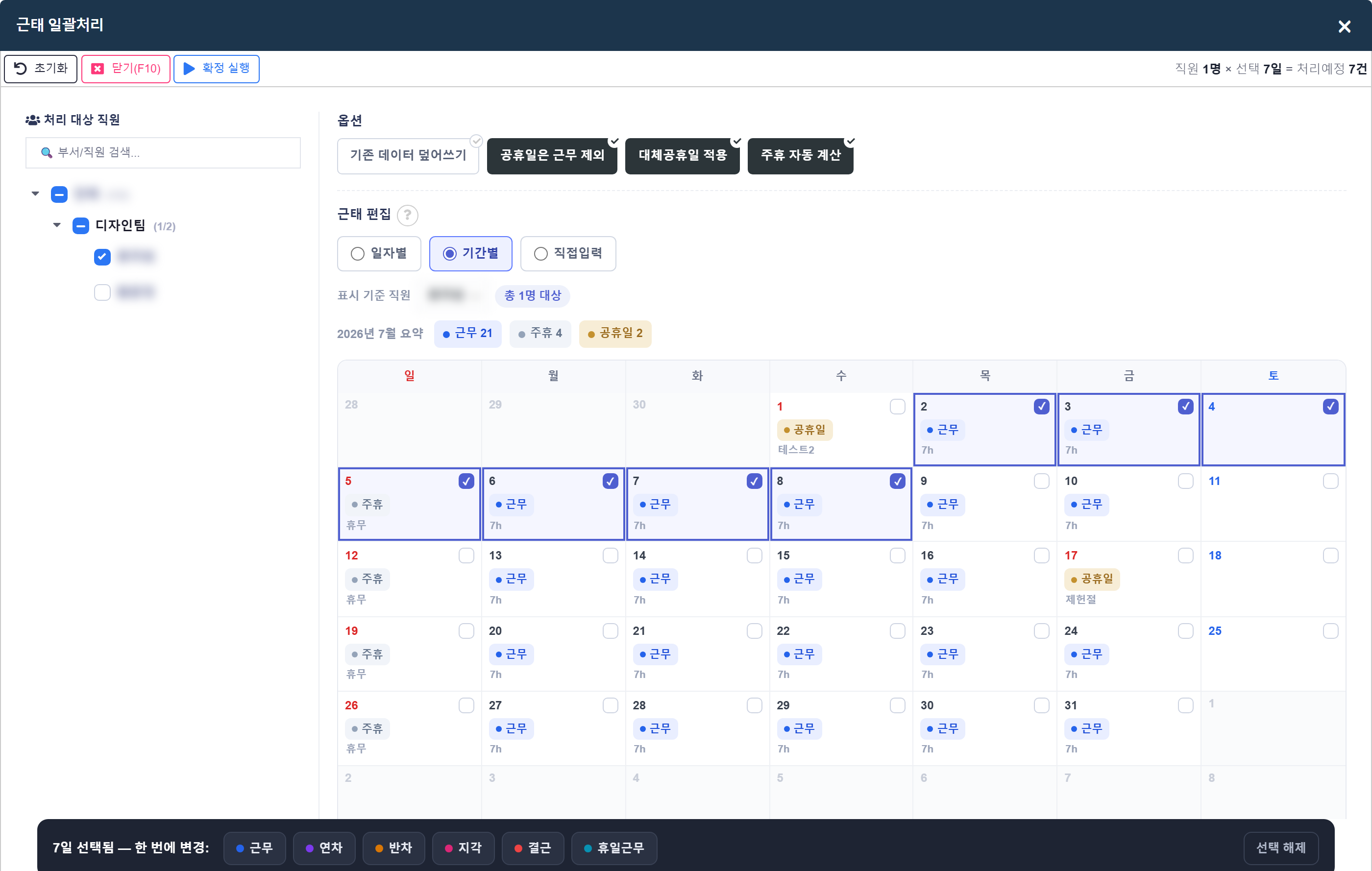Check the day 9 checkbox
1372x871 pixels.
click(x=1042, y=482)
